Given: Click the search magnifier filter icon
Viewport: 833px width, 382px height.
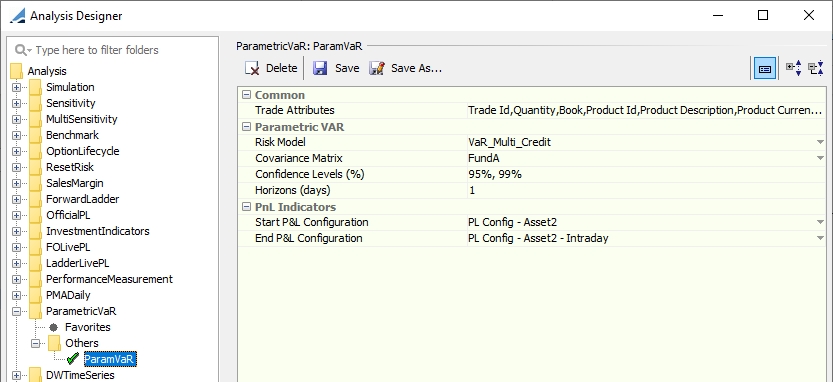Looking at the screenshot, I should (x=23, y=50).
